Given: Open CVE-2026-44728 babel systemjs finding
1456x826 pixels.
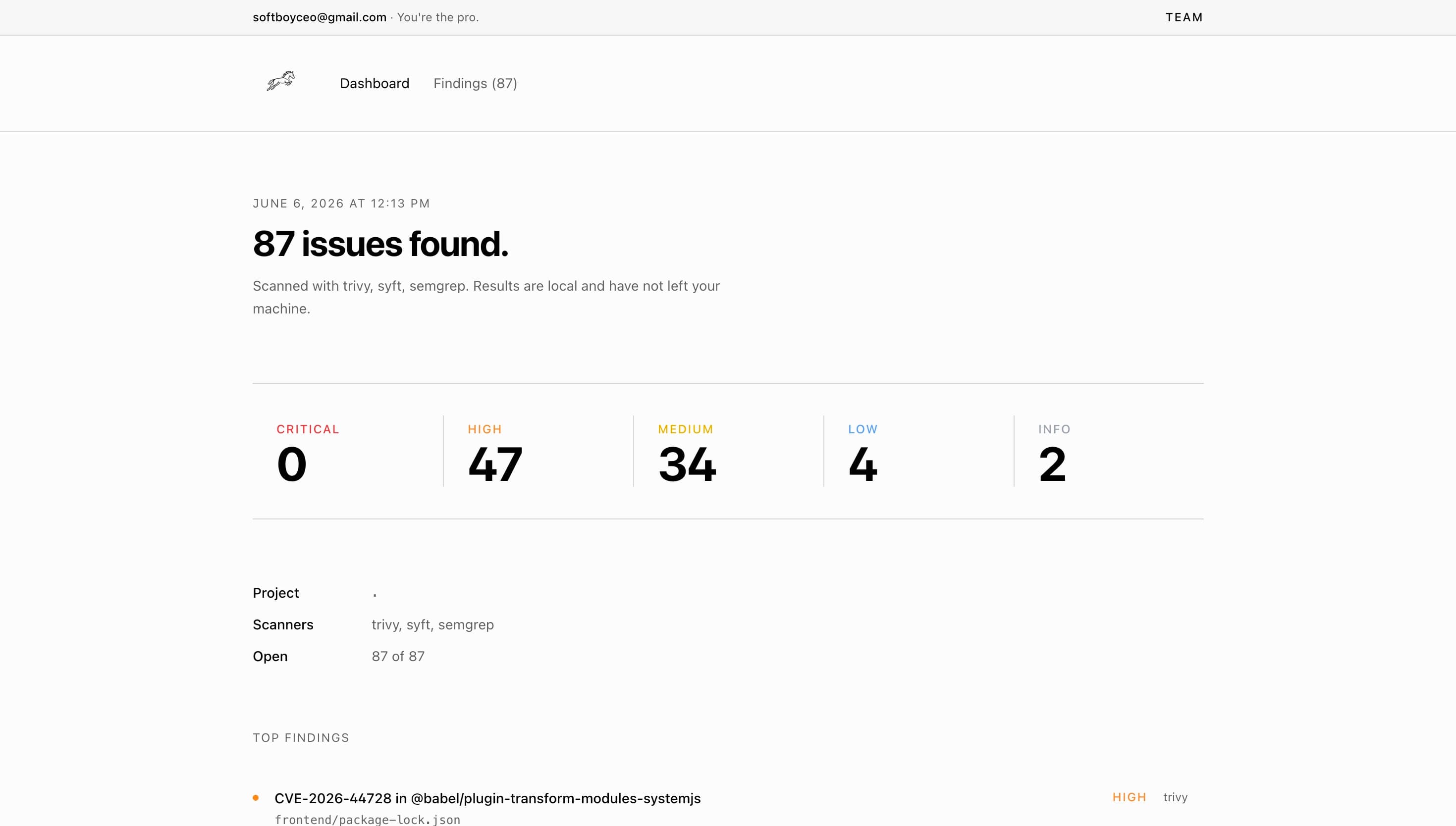Looking at the screenshot, I should [x=487, y=798].
